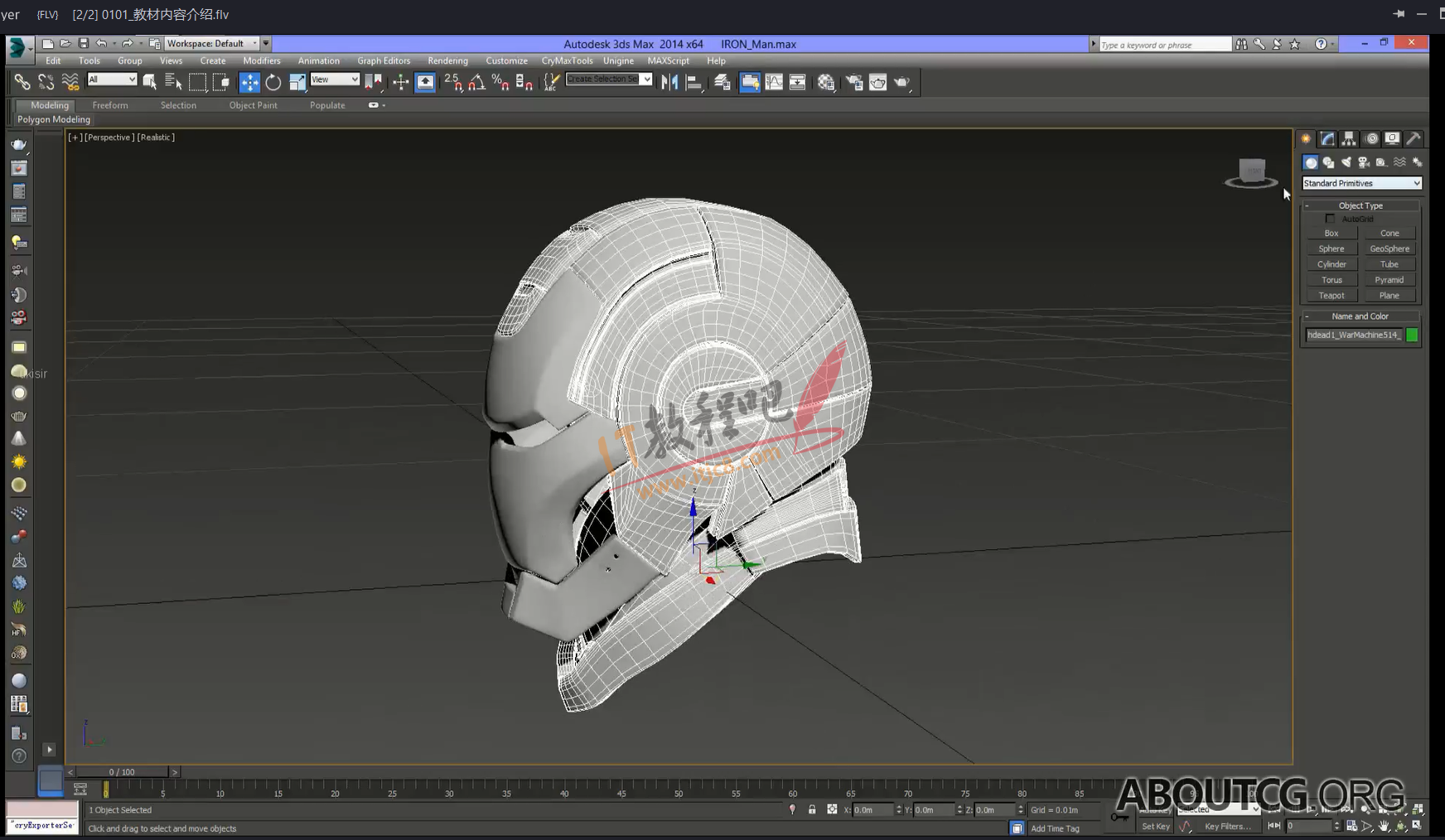Viewport: 1445px width, 840px height.
Task: Toggle the Selection Lock icon
Action: (812, 809)
